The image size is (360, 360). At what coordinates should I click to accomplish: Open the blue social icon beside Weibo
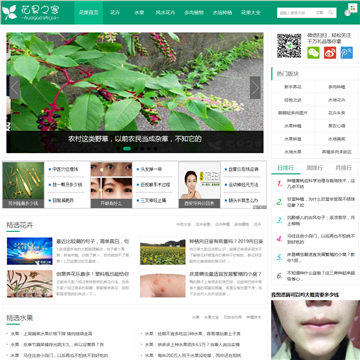[347, 53]
